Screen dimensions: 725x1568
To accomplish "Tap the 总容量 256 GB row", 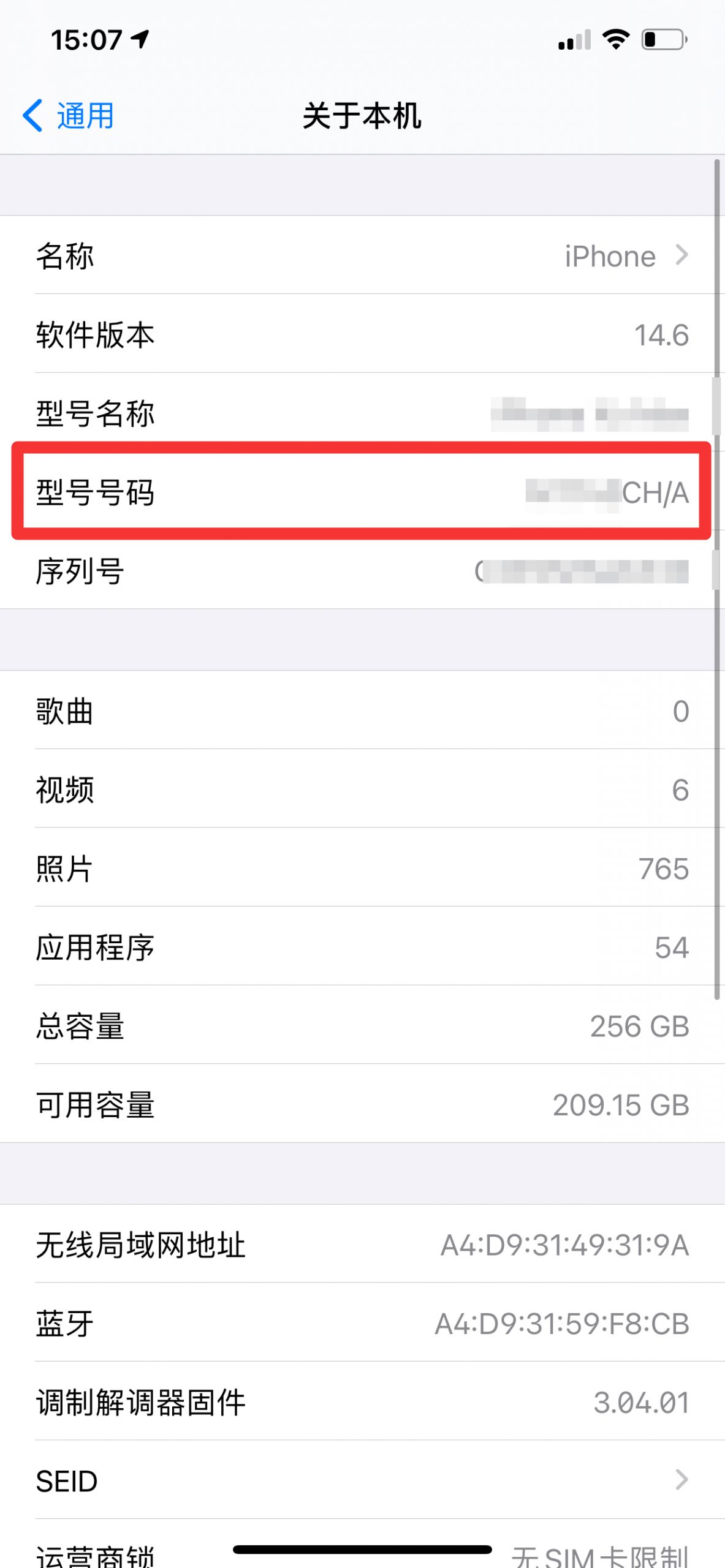I will click(362, 1025).
